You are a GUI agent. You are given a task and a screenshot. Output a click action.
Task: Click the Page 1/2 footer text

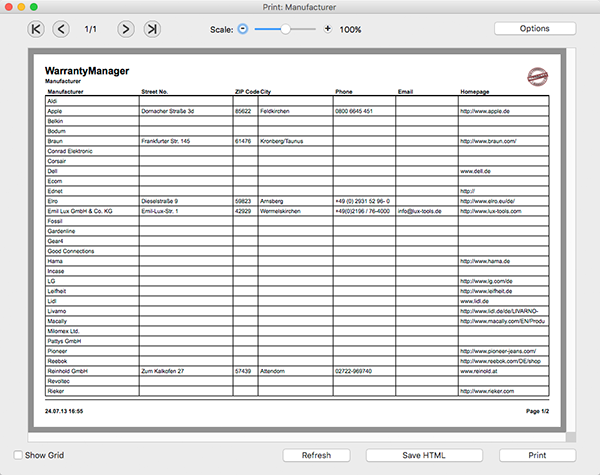[x=537, y=411]
